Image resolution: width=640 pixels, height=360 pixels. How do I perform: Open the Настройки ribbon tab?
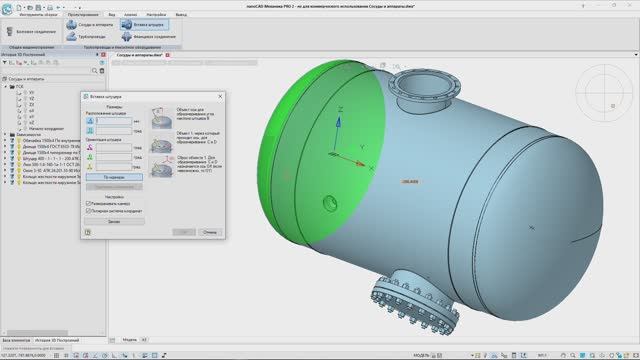tap(156, 15)
